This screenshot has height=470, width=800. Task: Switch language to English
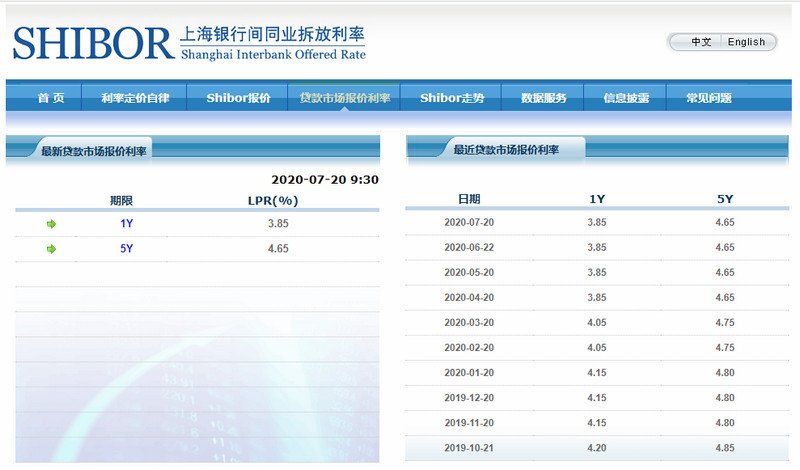tap(746, 42)
